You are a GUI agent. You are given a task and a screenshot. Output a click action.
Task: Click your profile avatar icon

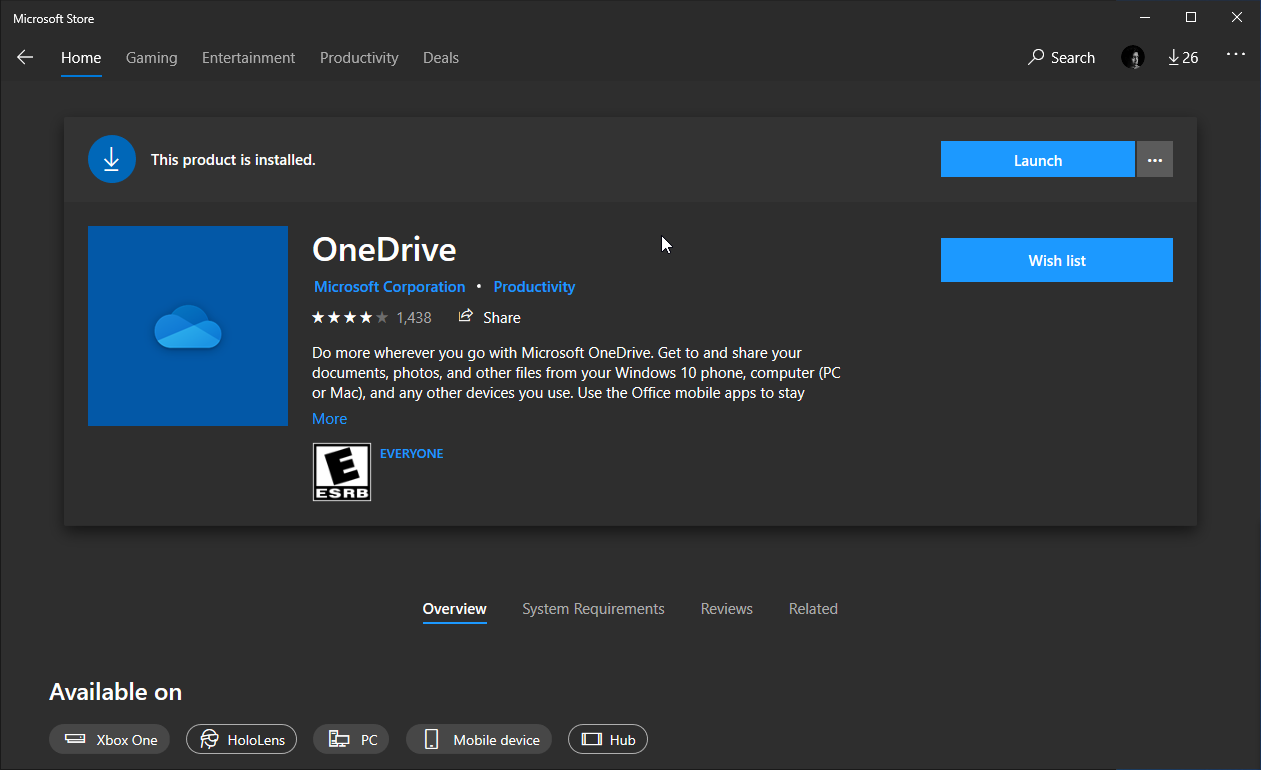(1133, 57)
